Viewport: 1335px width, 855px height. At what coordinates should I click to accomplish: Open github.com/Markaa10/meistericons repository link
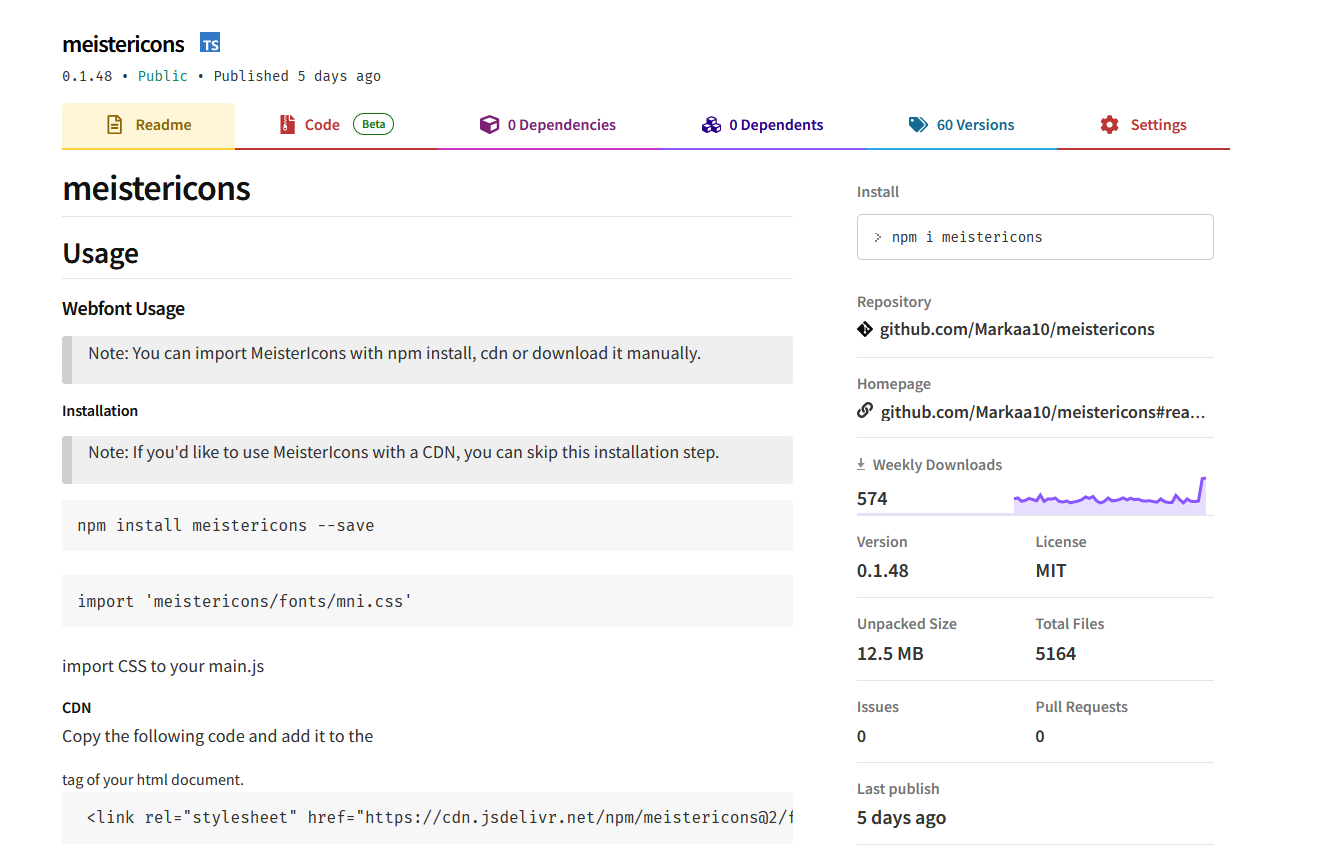pos(1017,329)
